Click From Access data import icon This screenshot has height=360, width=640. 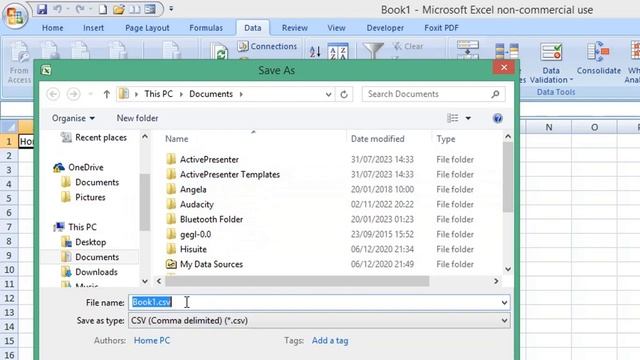point(19,61)
